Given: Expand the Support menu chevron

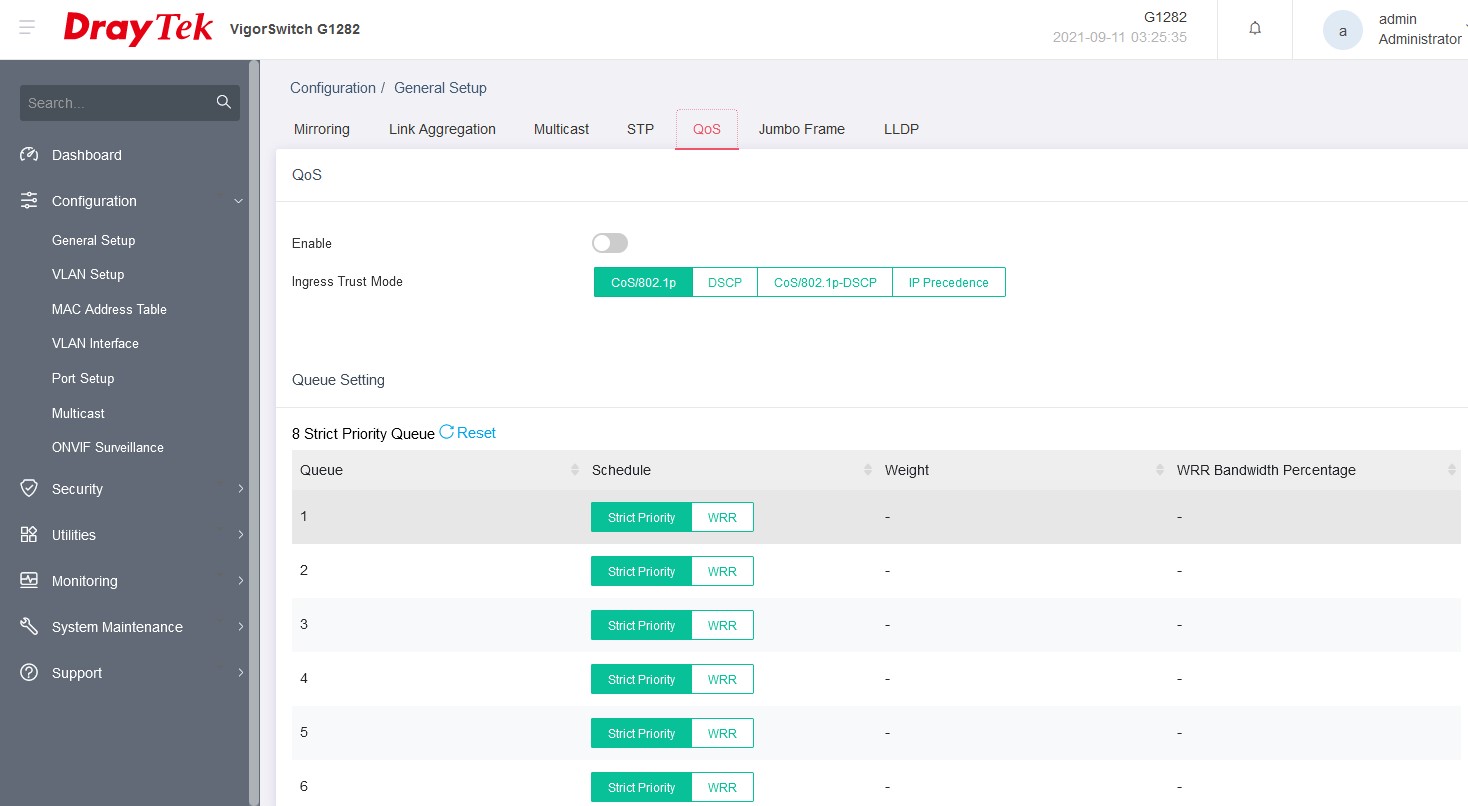Looking at the screenshot, I should 240,673.
